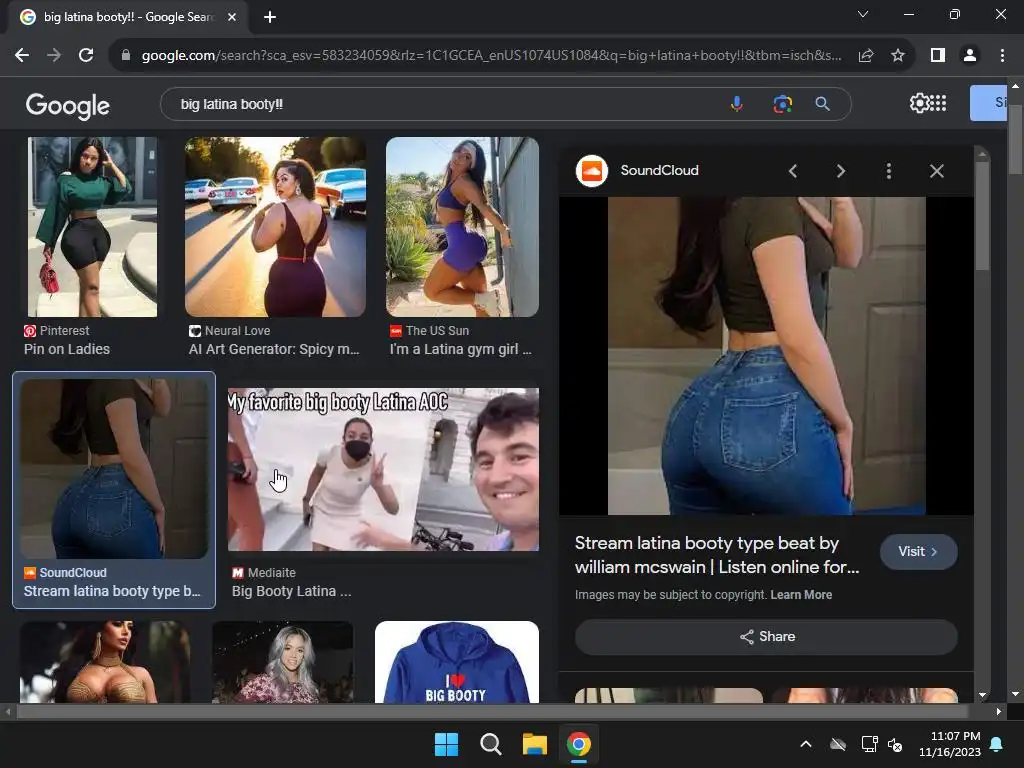1024x768 pixels.
Task: Open Google quick settings gear
Action: pyautogui.click(x=919, y=103)
